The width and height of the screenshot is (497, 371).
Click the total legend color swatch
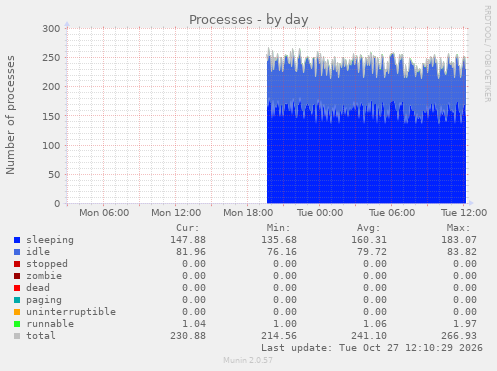tap(17, 336)
